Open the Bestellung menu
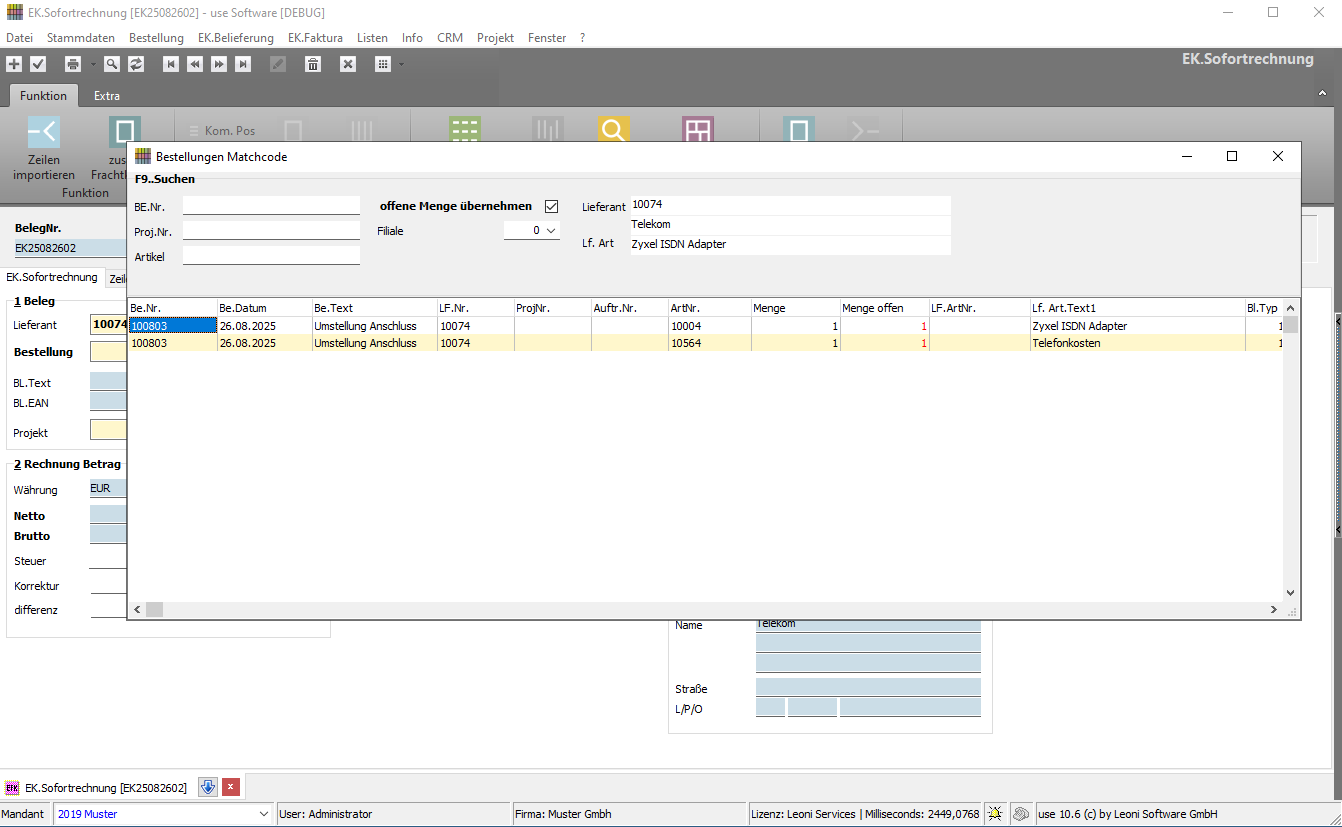This screenshot has height=827, width=1342. click(157, 37)
